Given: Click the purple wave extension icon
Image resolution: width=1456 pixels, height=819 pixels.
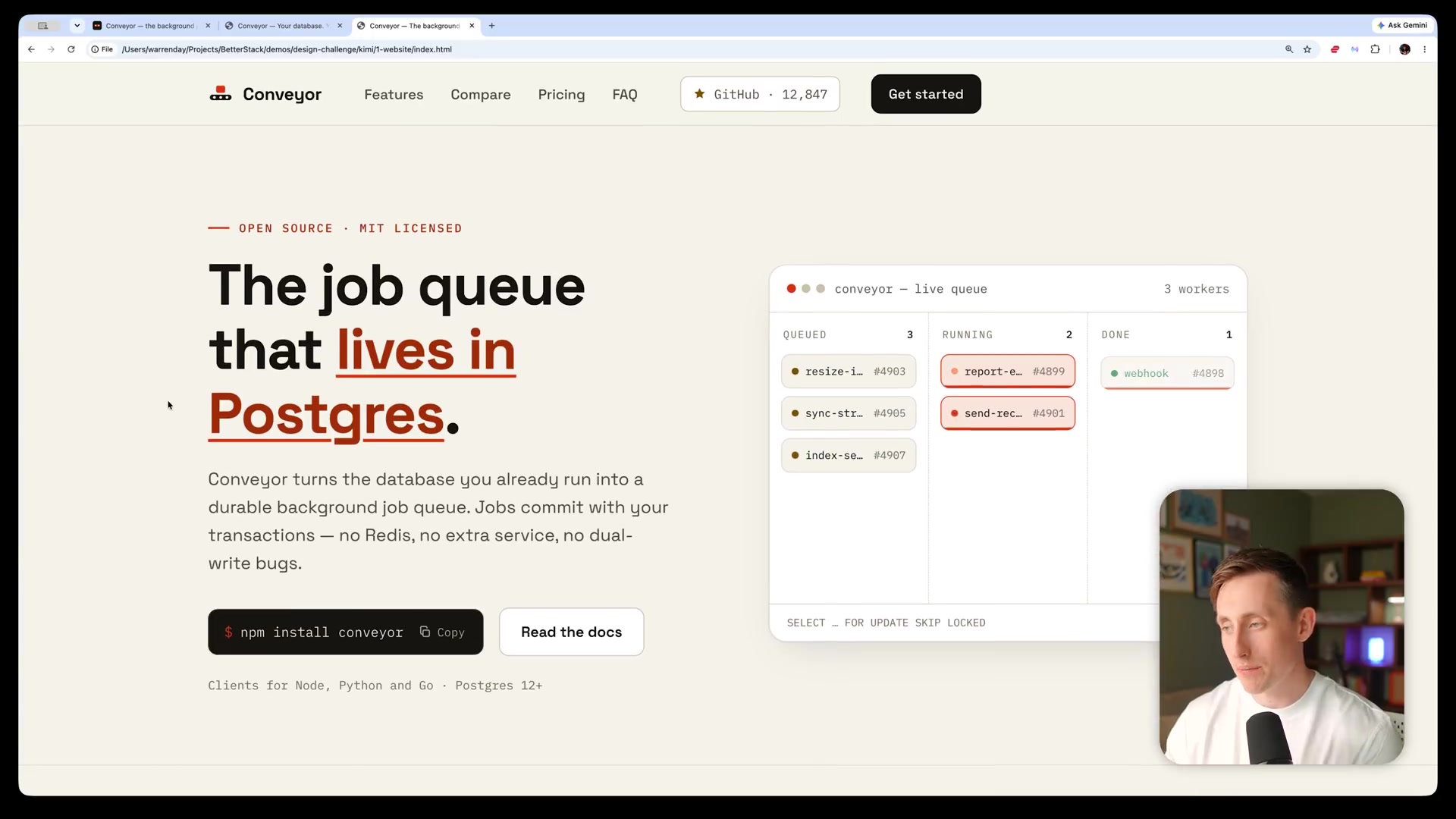Looking at the screenshot, I should (1354, 49).
